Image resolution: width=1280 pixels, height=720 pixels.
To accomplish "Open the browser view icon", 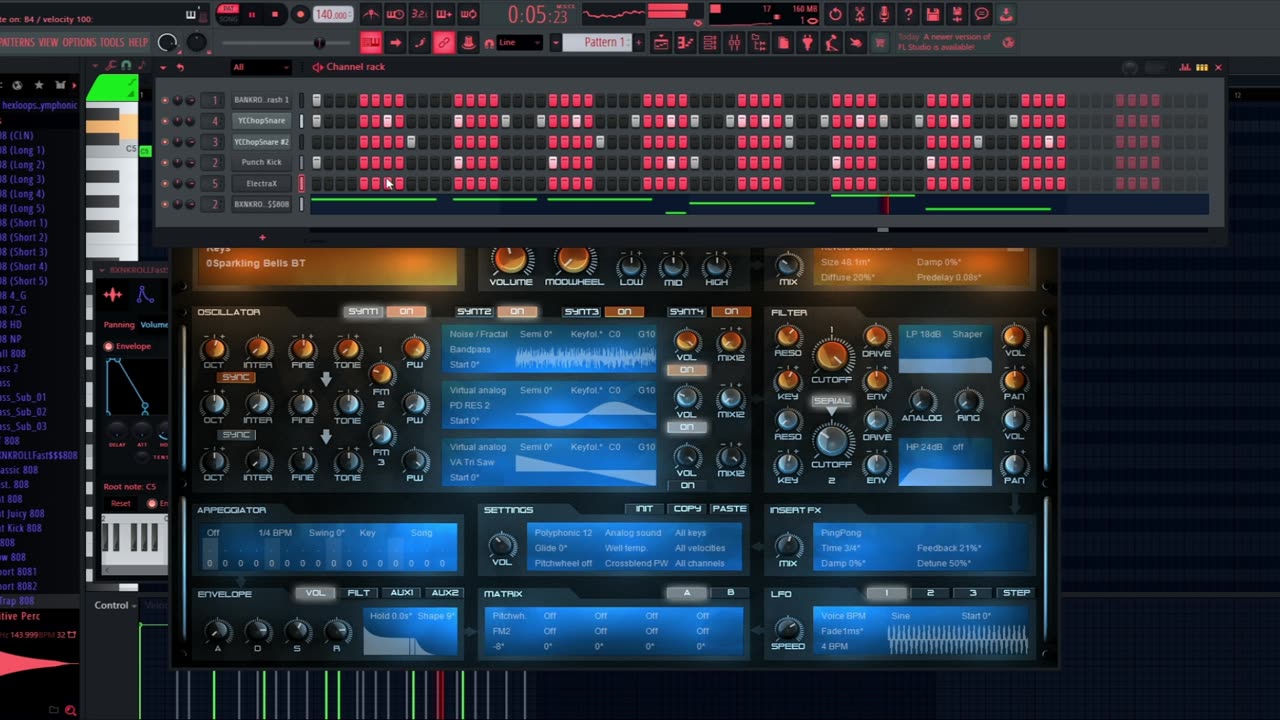I will 759,42.
